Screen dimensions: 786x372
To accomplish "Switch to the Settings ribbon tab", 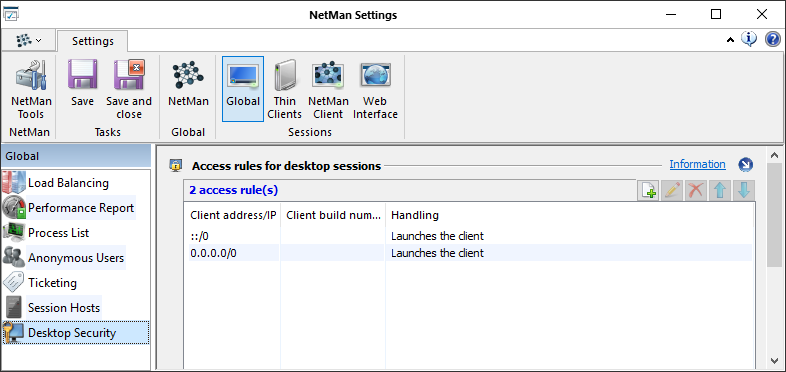I will coord(93,41).
